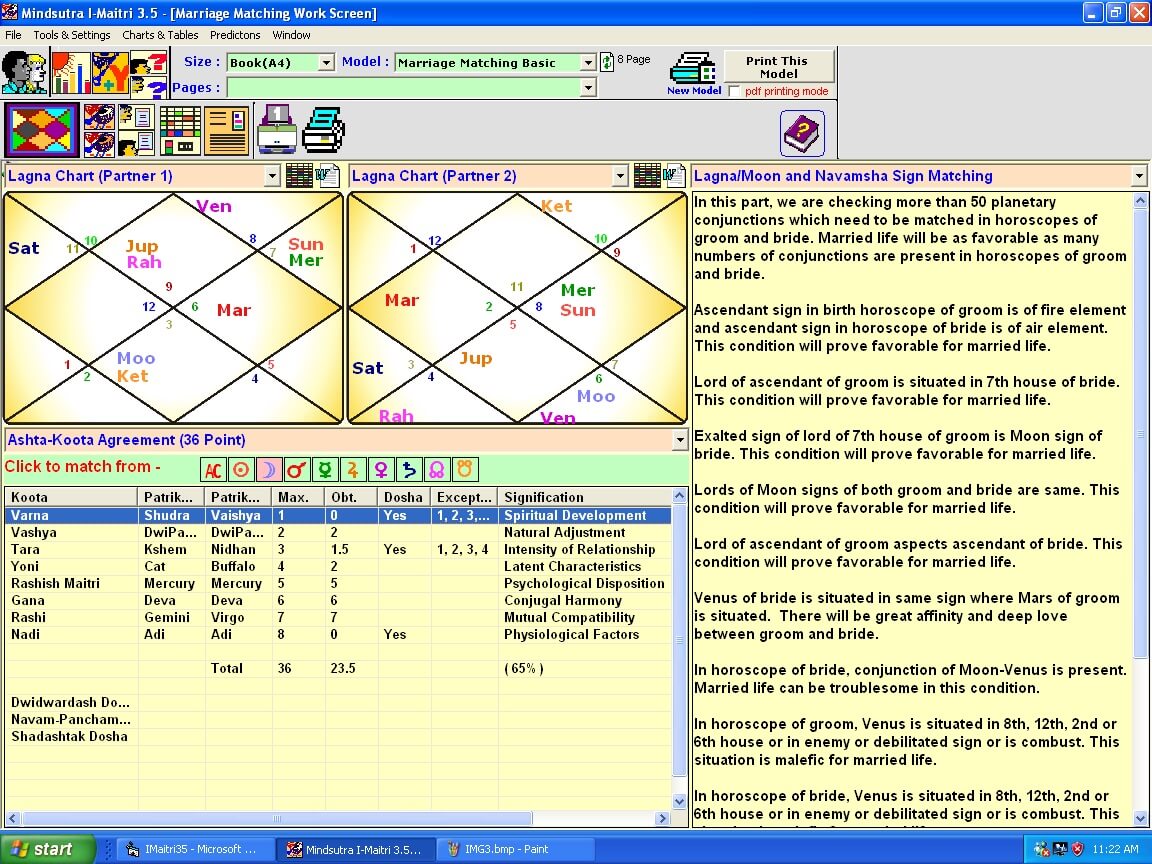Match from Saturn symbol
Screen dimensions: 1152x864
pyautogui.click(x=408, y=469)
